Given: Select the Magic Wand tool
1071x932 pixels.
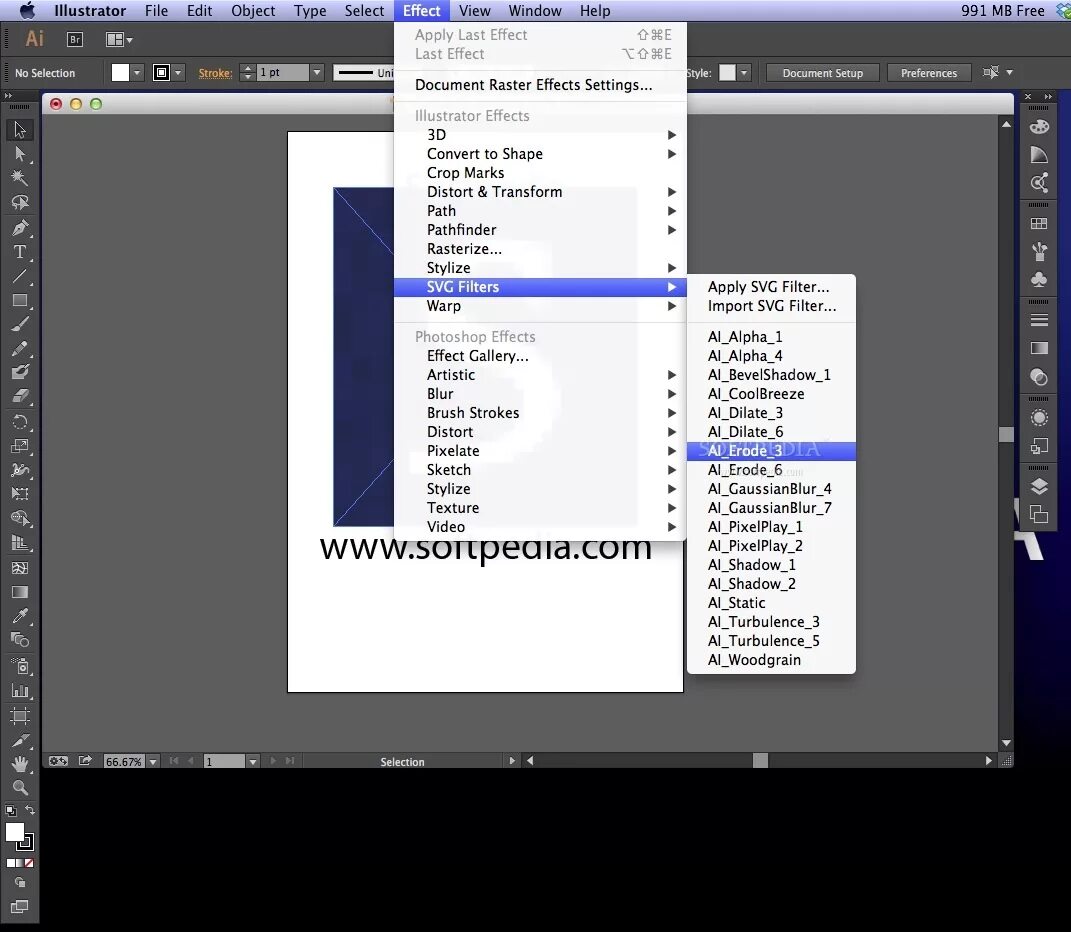Looking at the screenshot, I should pos(20,178).
